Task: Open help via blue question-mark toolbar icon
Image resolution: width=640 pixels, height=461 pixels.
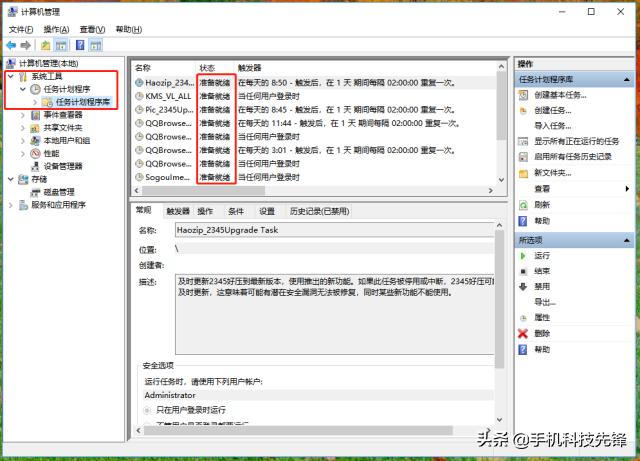Action: coord(80,45)
